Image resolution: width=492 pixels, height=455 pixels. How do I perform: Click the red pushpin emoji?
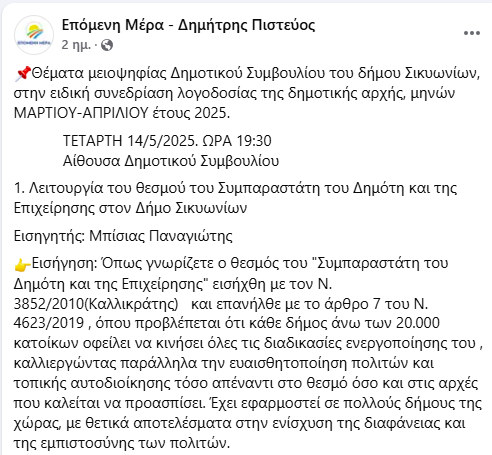(23, 74)
